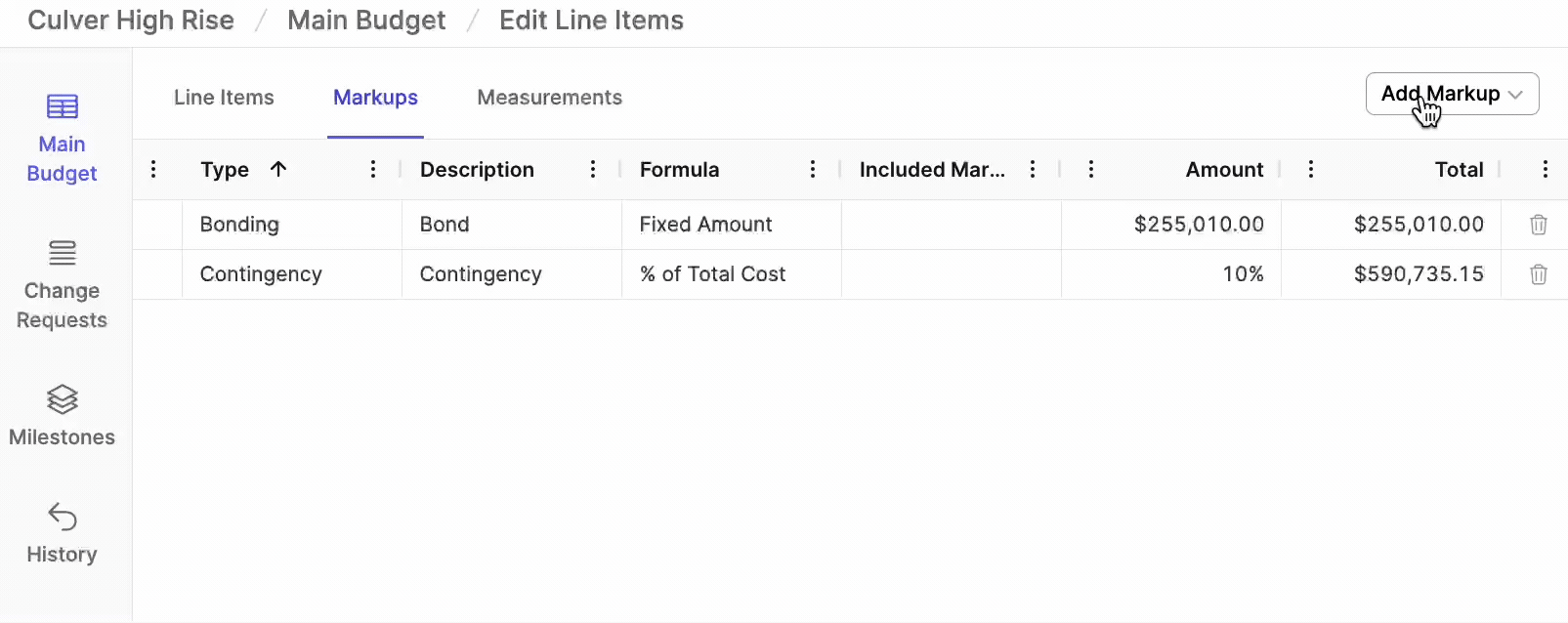Navigate to Main Budget breadcrumb link
The width and height of the screenshot is (1568, 623).
[366, 21]
